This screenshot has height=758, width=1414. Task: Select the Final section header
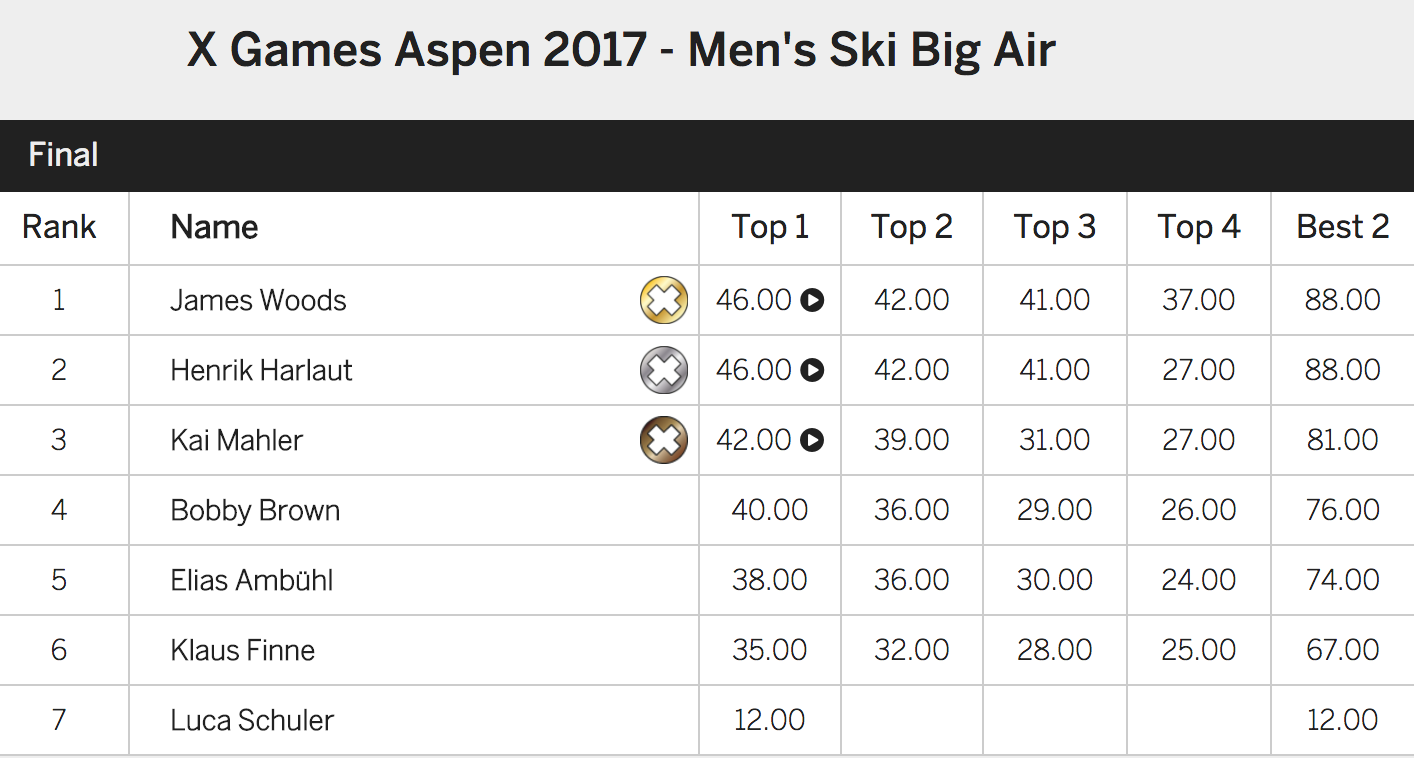coord(63,155)
